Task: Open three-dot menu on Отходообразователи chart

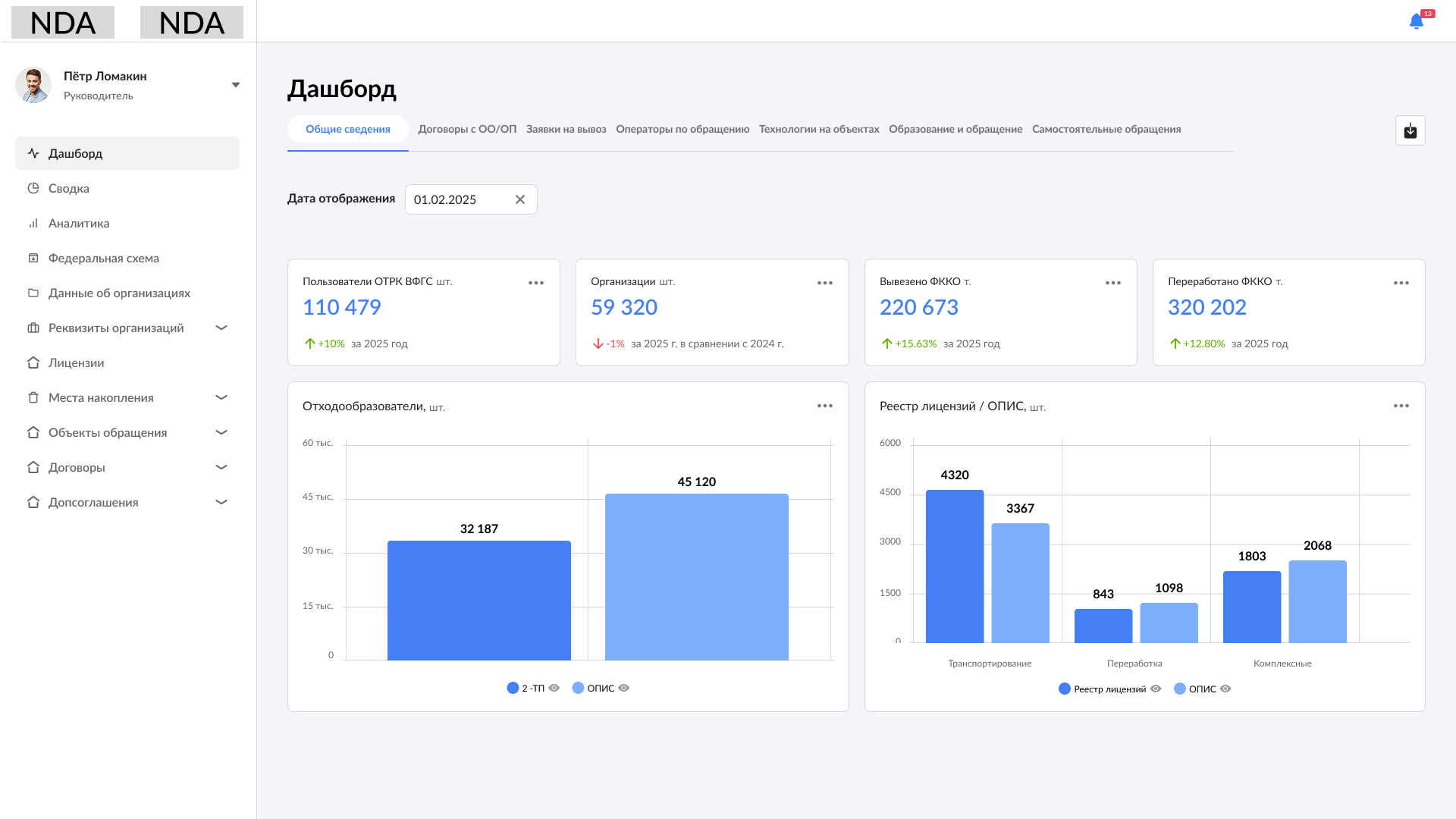Action: click(x=824, y=406)
